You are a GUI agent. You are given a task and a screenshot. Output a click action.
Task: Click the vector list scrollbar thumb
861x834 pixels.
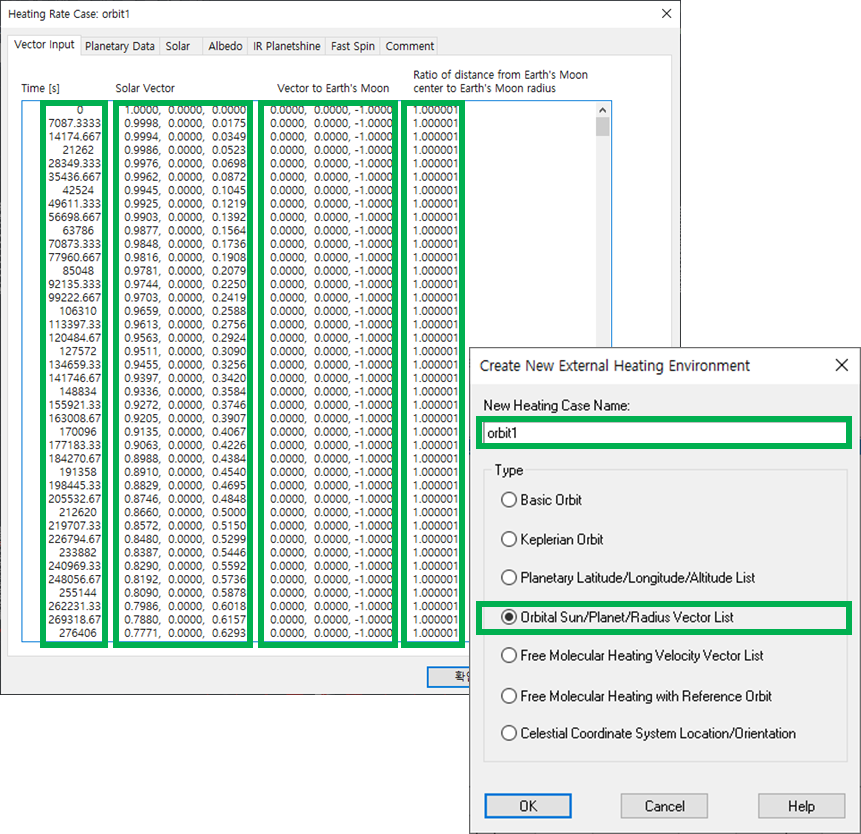click(x=602, y=127)
